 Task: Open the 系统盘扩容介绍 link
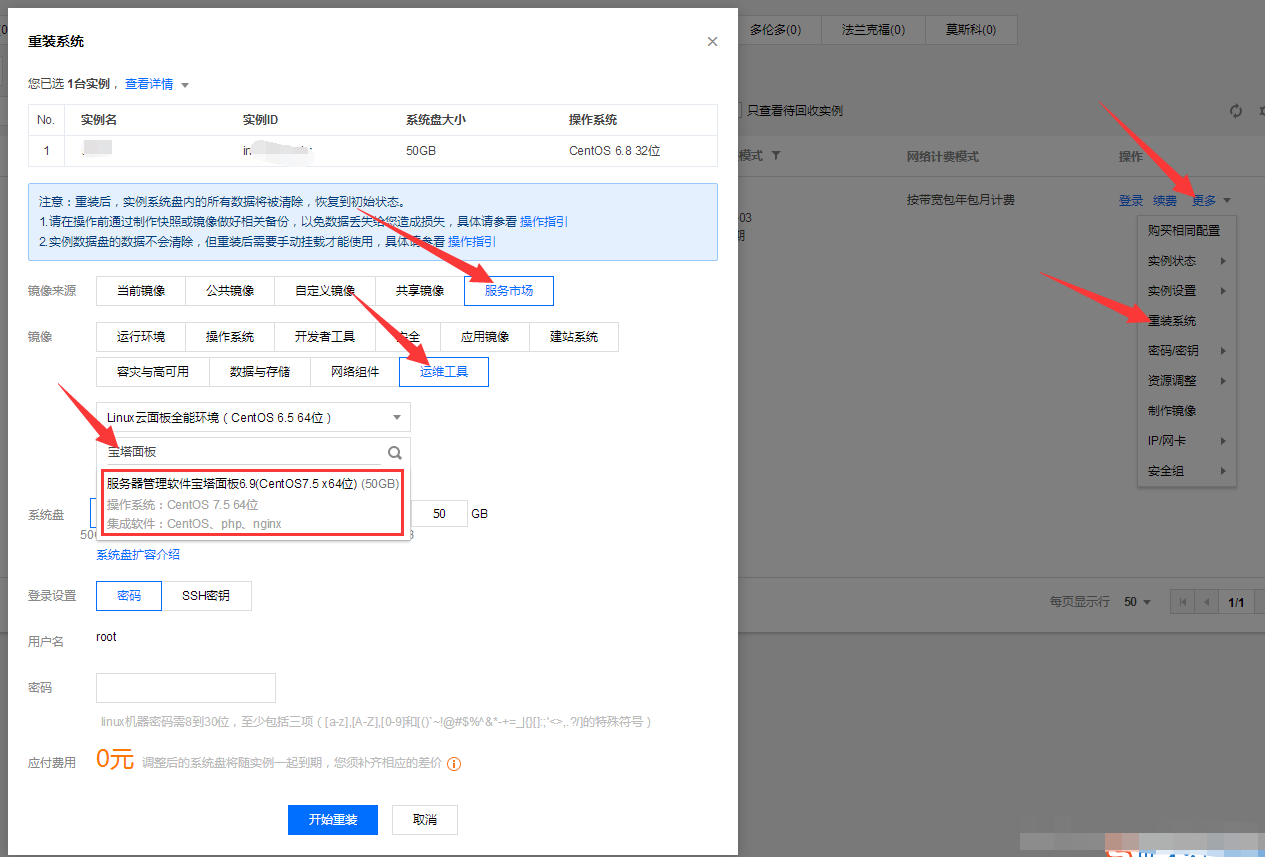pos(138,555)
